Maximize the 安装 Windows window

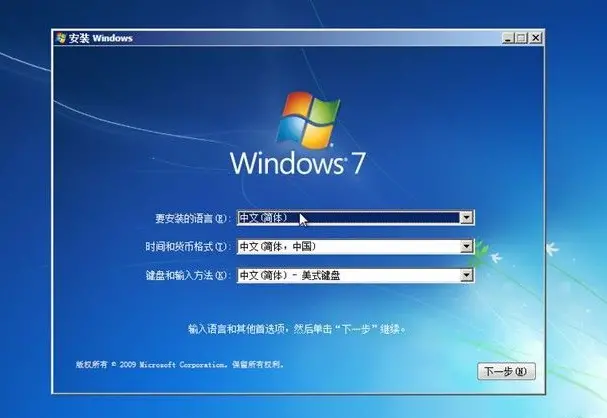pyautogui.click(x=522, y=38)
